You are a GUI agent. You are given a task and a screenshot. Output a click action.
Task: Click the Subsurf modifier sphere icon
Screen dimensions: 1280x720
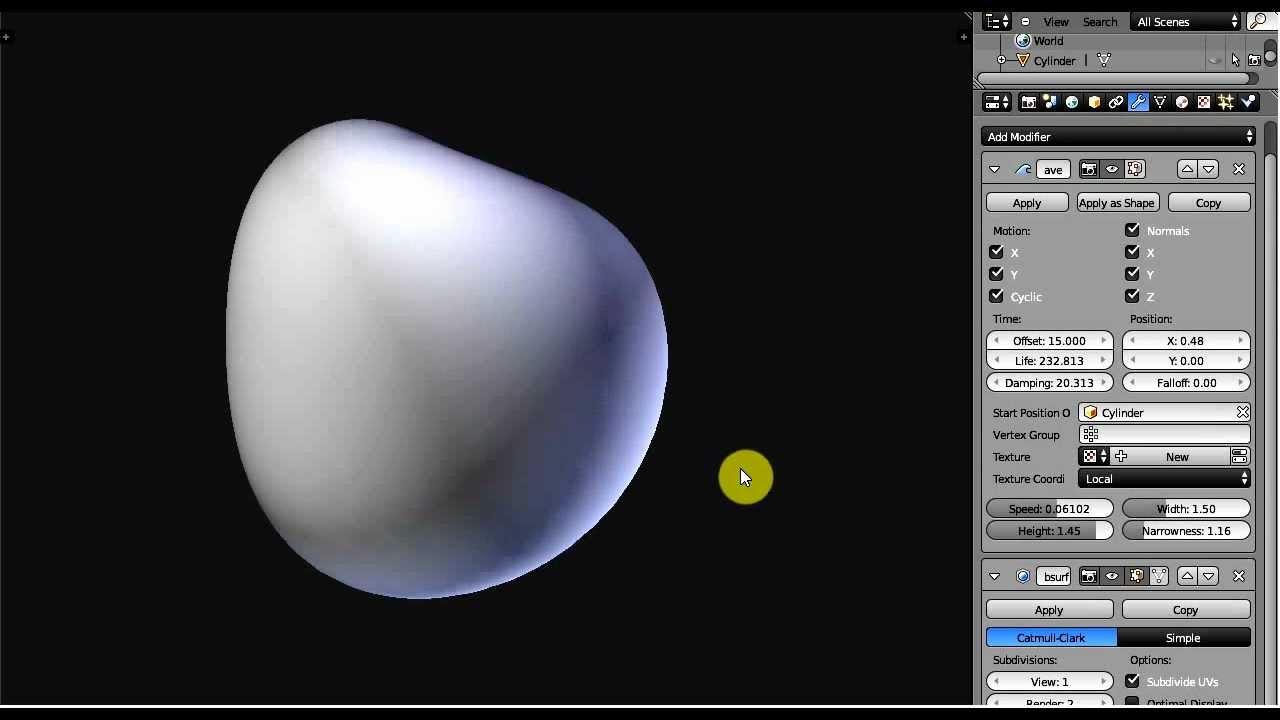pos(1023,576)
